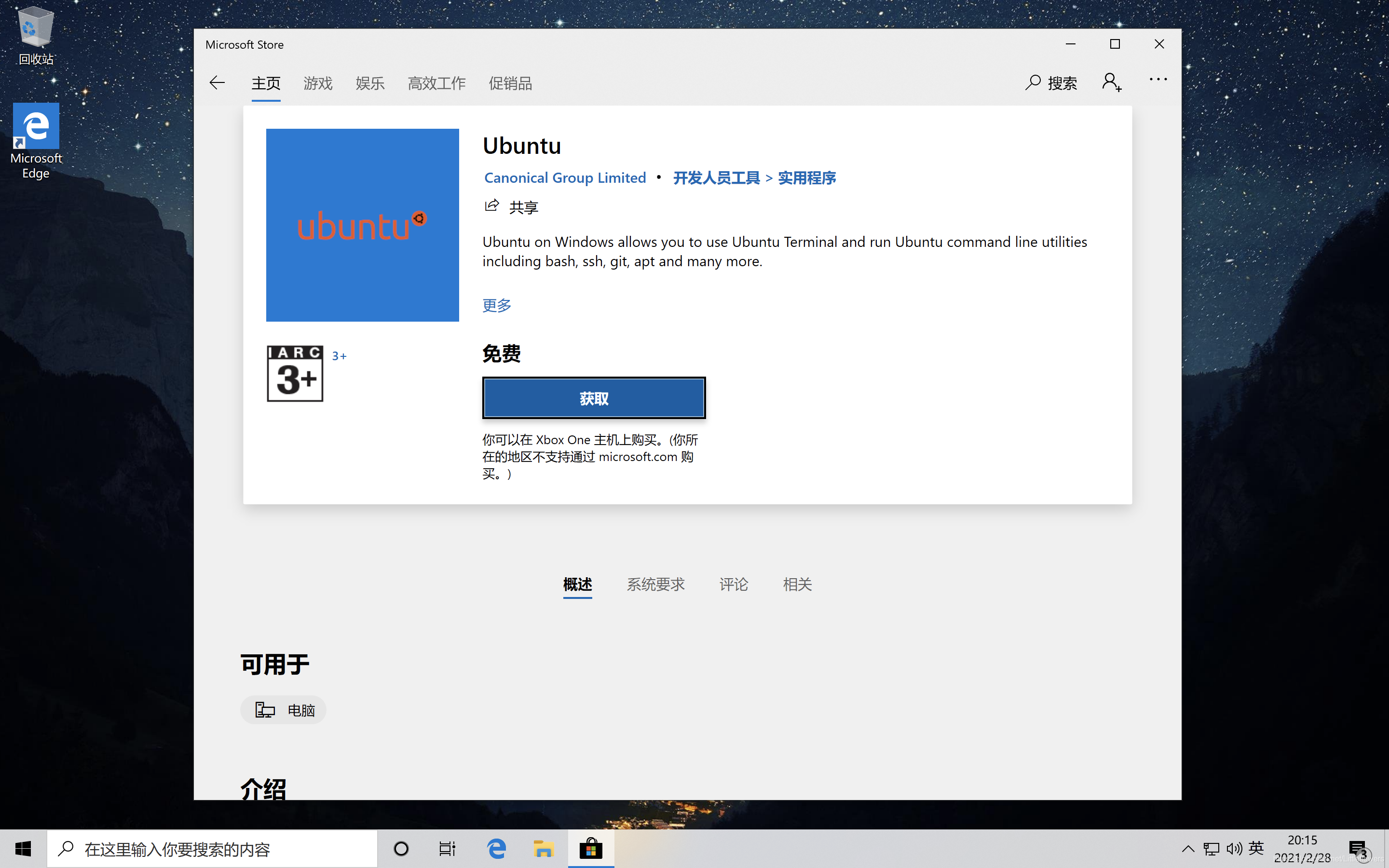Open Microsoft Edge desktop shortcut
The height and width of the screenshot is (868, 1389).
click(x=36, y=141)
